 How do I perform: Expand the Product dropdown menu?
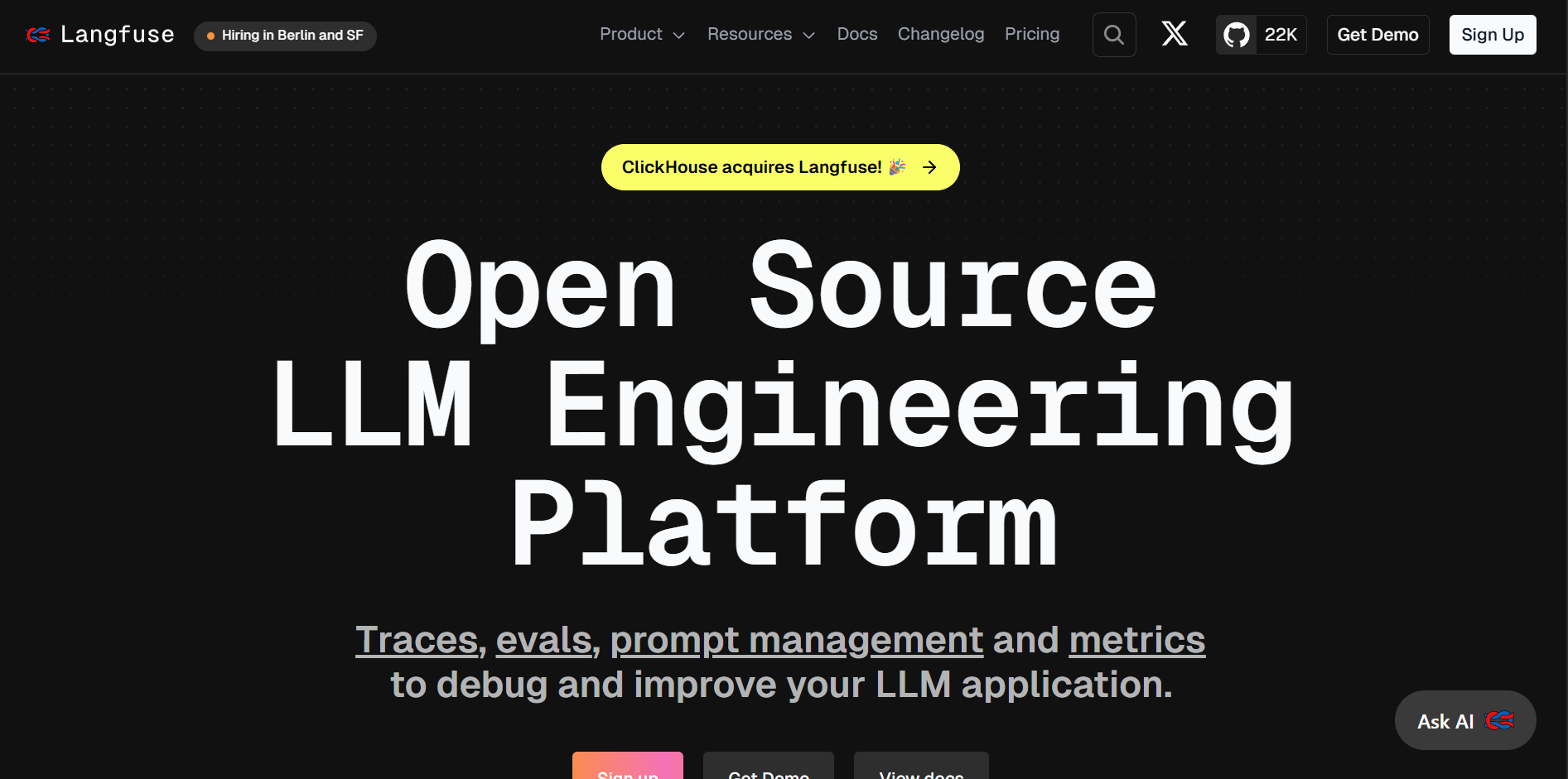pos(642,34)
